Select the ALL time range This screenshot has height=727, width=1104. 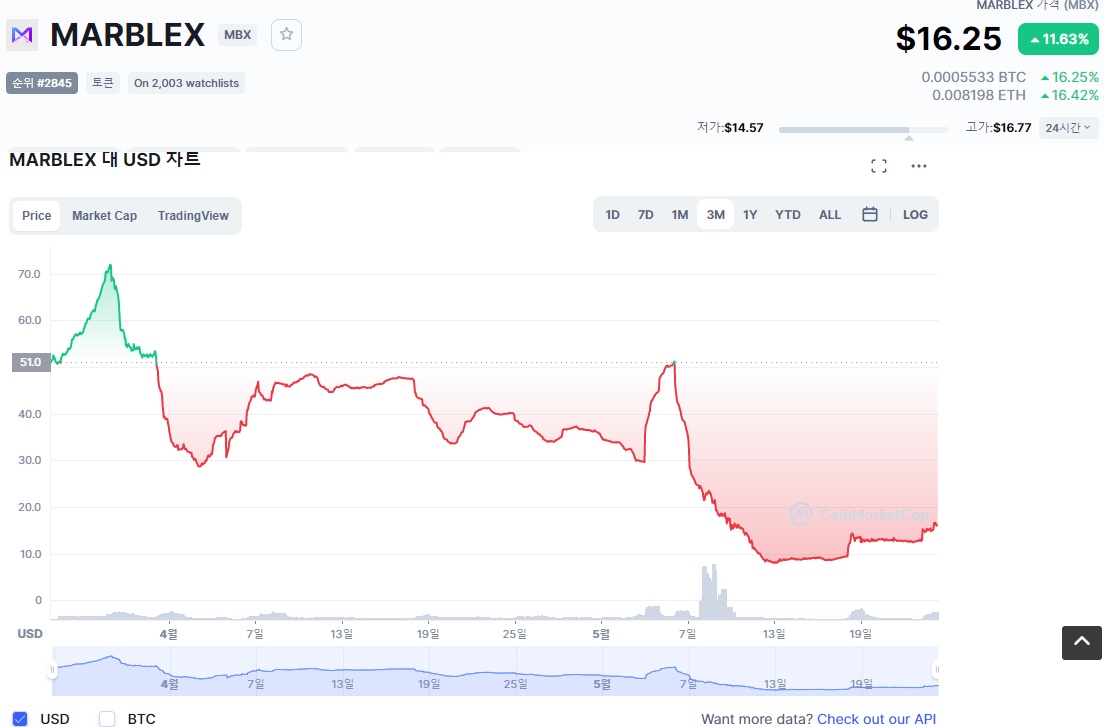pyautogui.click(x=830, y=215)
